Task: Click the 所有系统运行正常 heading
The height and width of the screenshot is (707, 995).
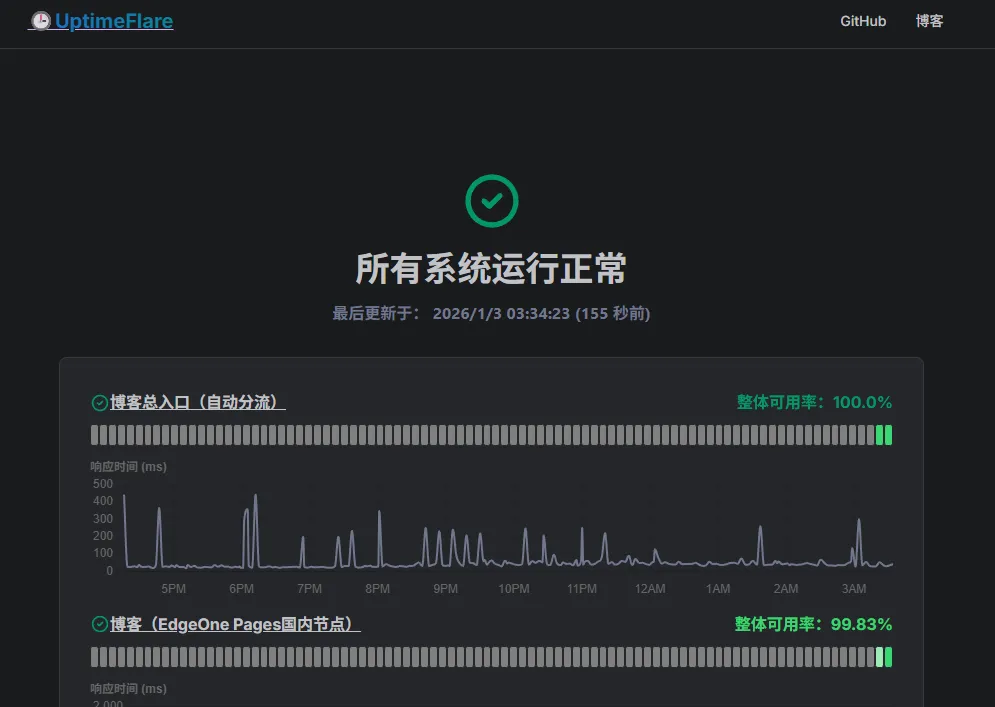Action: (491, 269)
